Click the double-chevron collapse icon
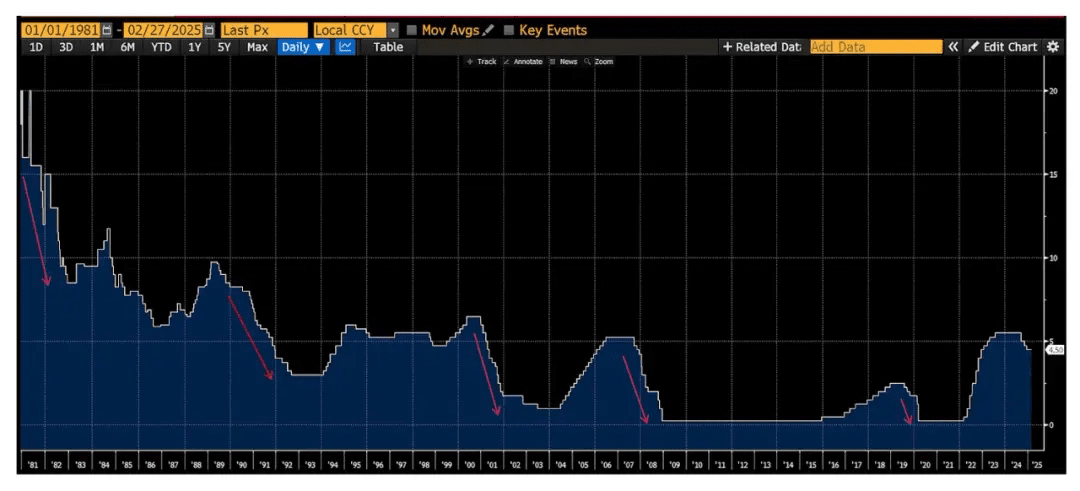Viewport: 1080px width, 491px height. click(x=953, y=47)
